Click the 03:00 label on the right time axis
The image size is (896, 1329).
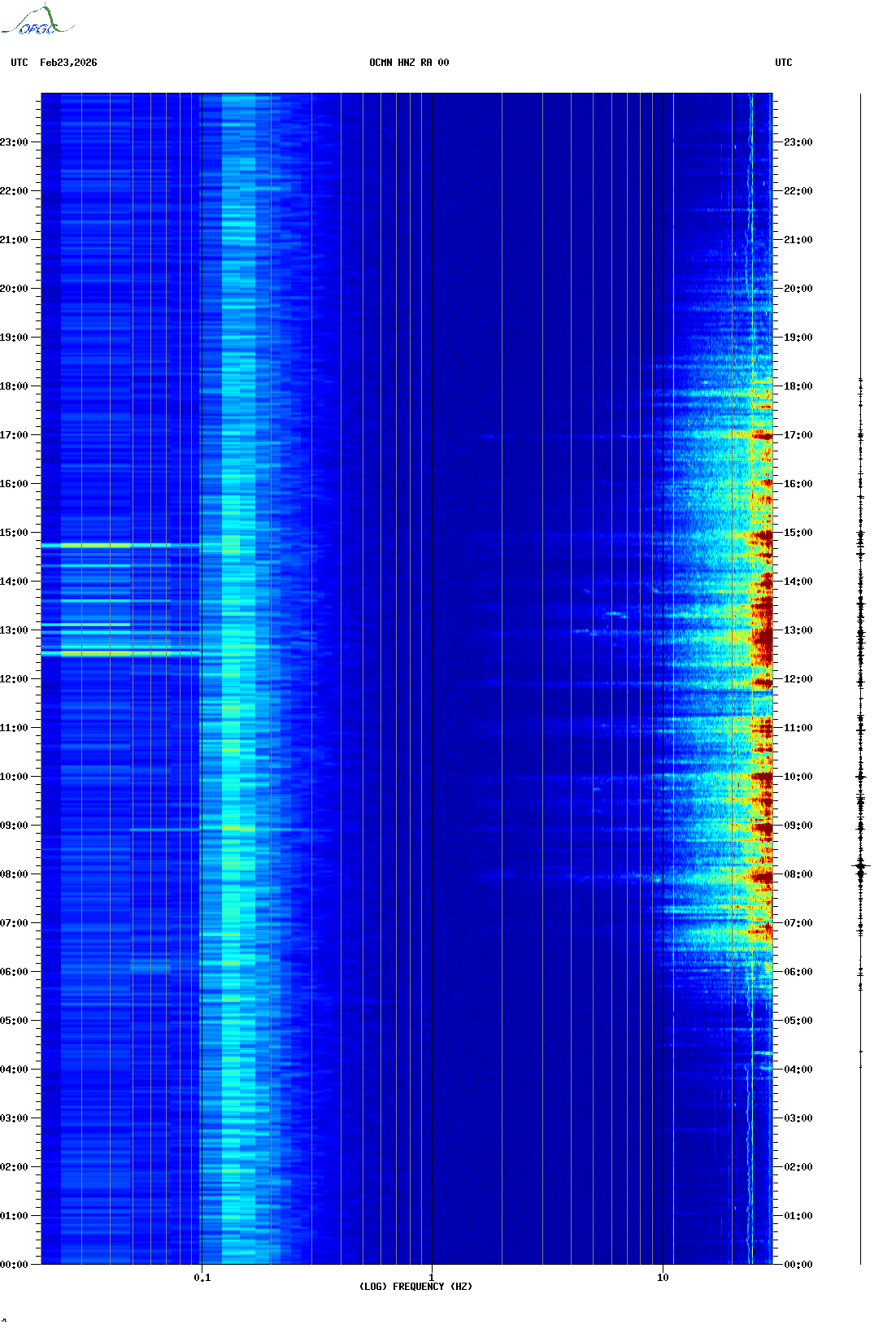pyautogui.click(x=798, y=1118)
